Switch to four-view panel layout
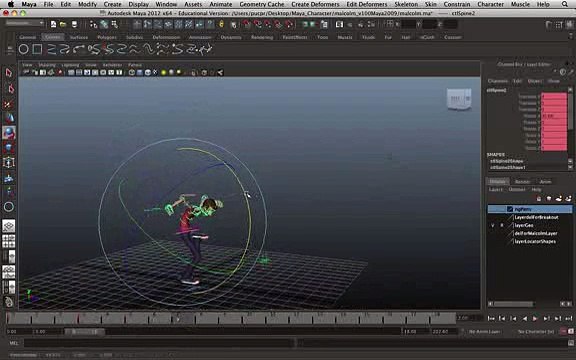Screen dimensions: 576x360 click(x=9, y=241)
